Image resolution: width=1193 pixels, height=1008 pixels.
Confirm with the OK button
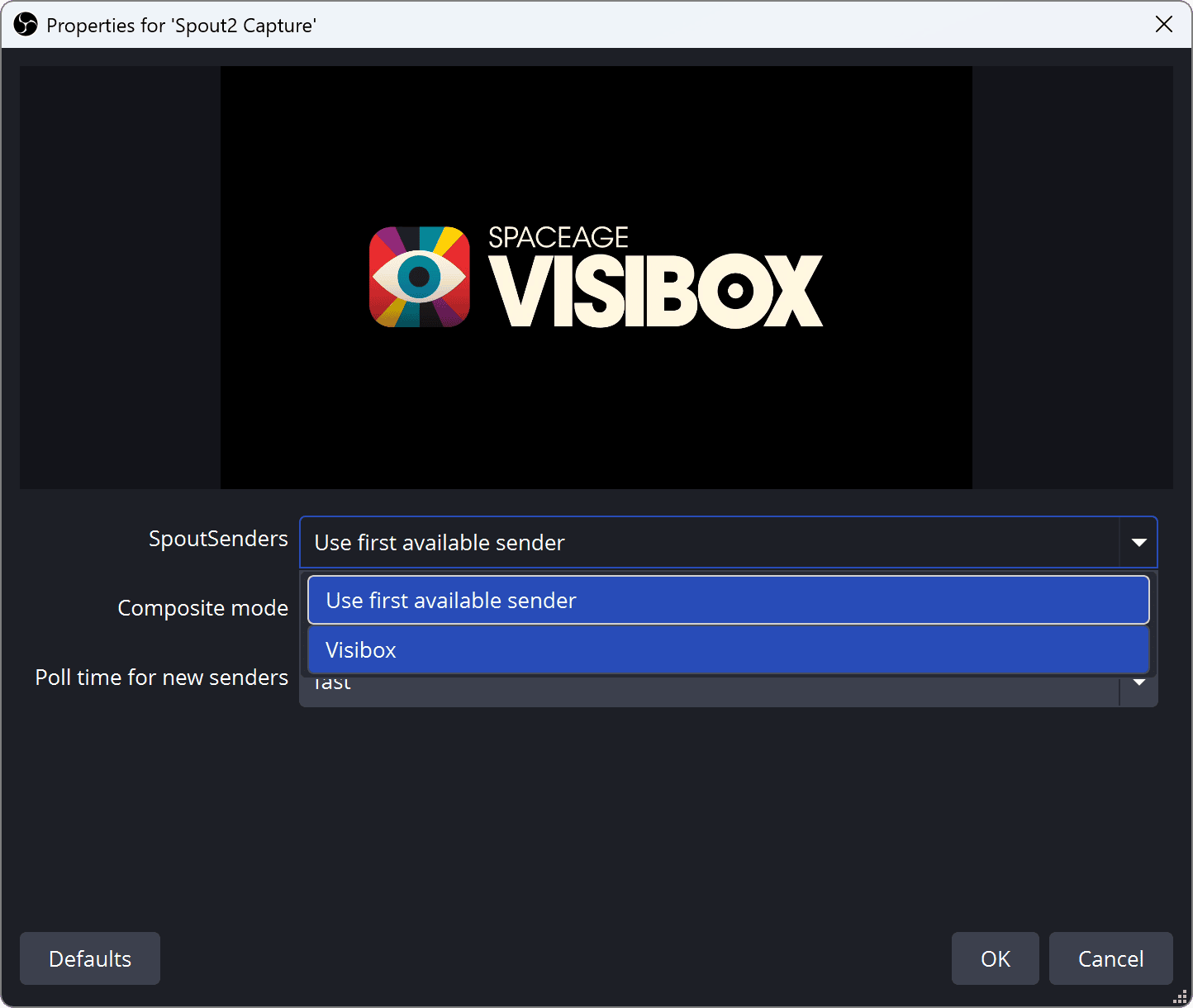996,958
